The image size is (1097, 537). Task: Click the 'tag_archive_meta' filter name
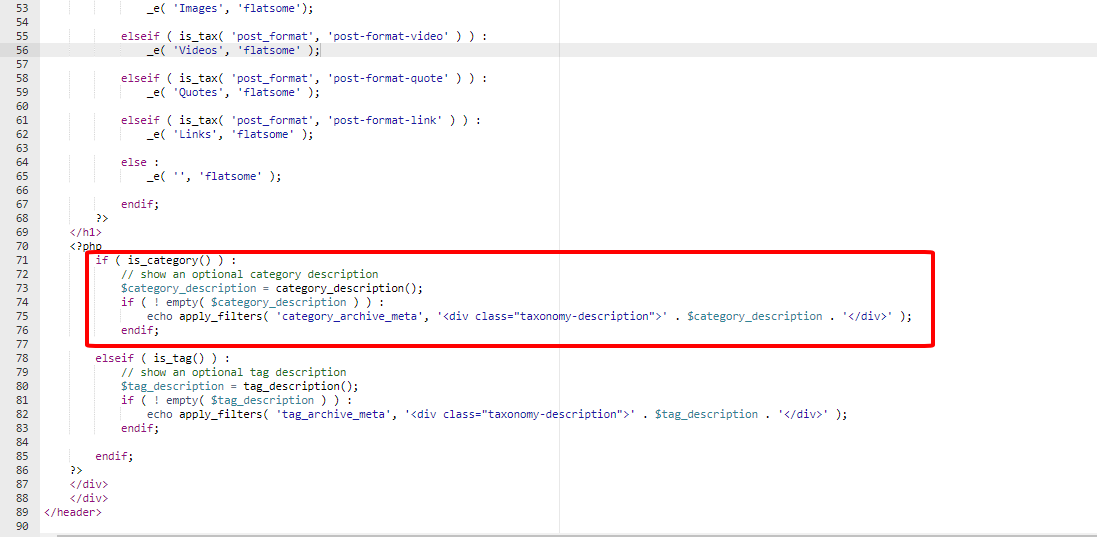click(333, 414)
